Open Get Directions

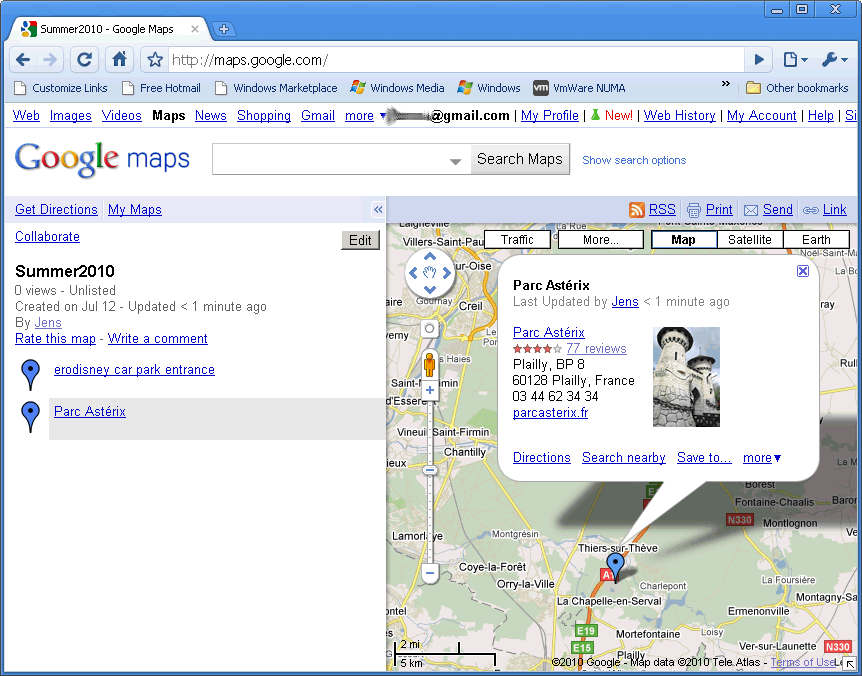[x=56, y=209]
